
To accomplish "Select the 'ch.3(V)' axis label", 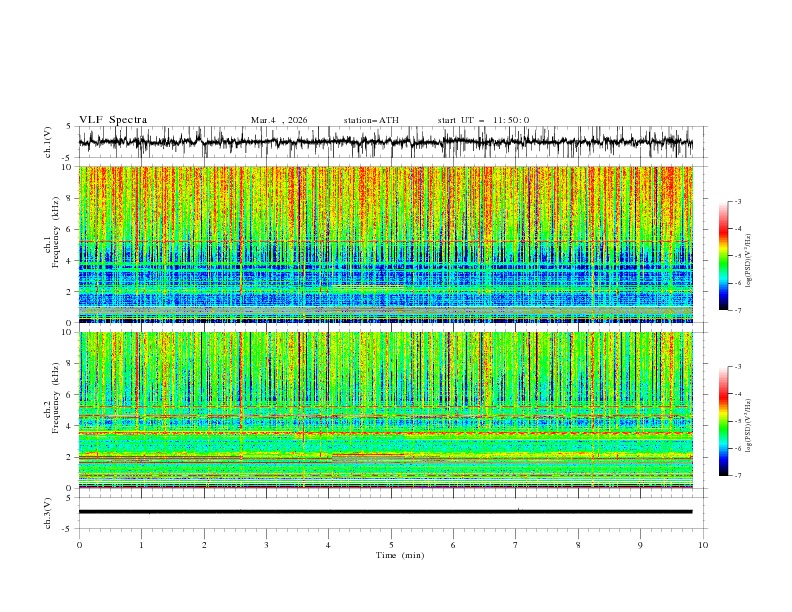I will (48, 513).
